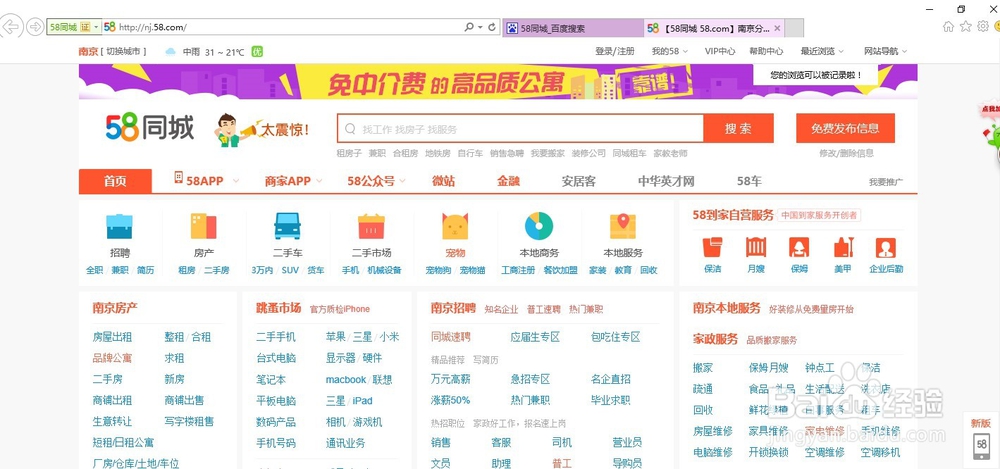Click the 房产 building icon
Image resolution: width=1000 pixels, height=469 pixels.
pyautogui.click(x=203, y=227)
